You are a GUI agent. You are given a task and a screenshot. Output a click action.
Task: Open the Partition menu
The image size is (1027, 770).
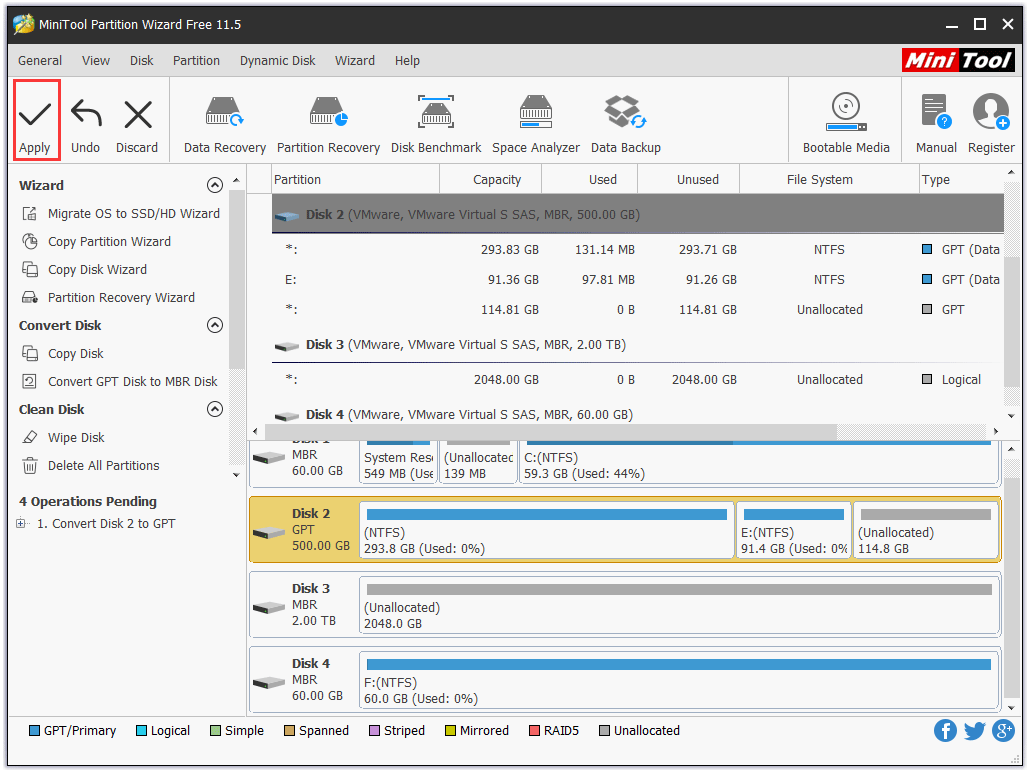pos(196,60)
